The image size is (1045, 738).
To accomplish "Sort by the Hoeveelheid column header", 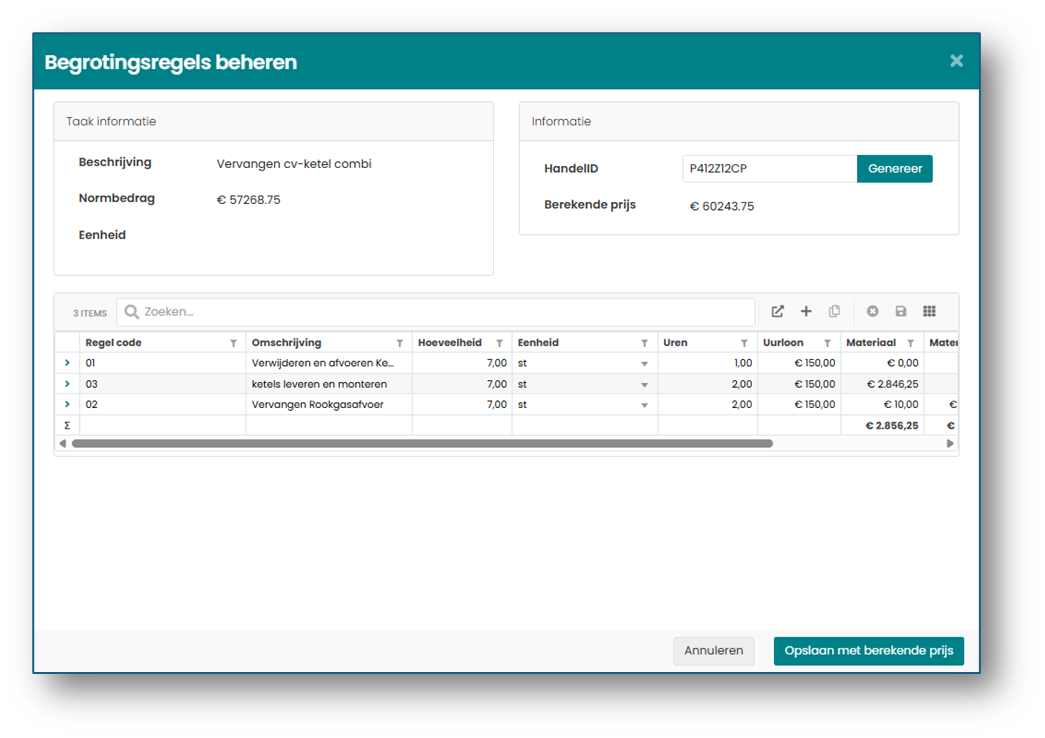I will (x=450, y=343).
